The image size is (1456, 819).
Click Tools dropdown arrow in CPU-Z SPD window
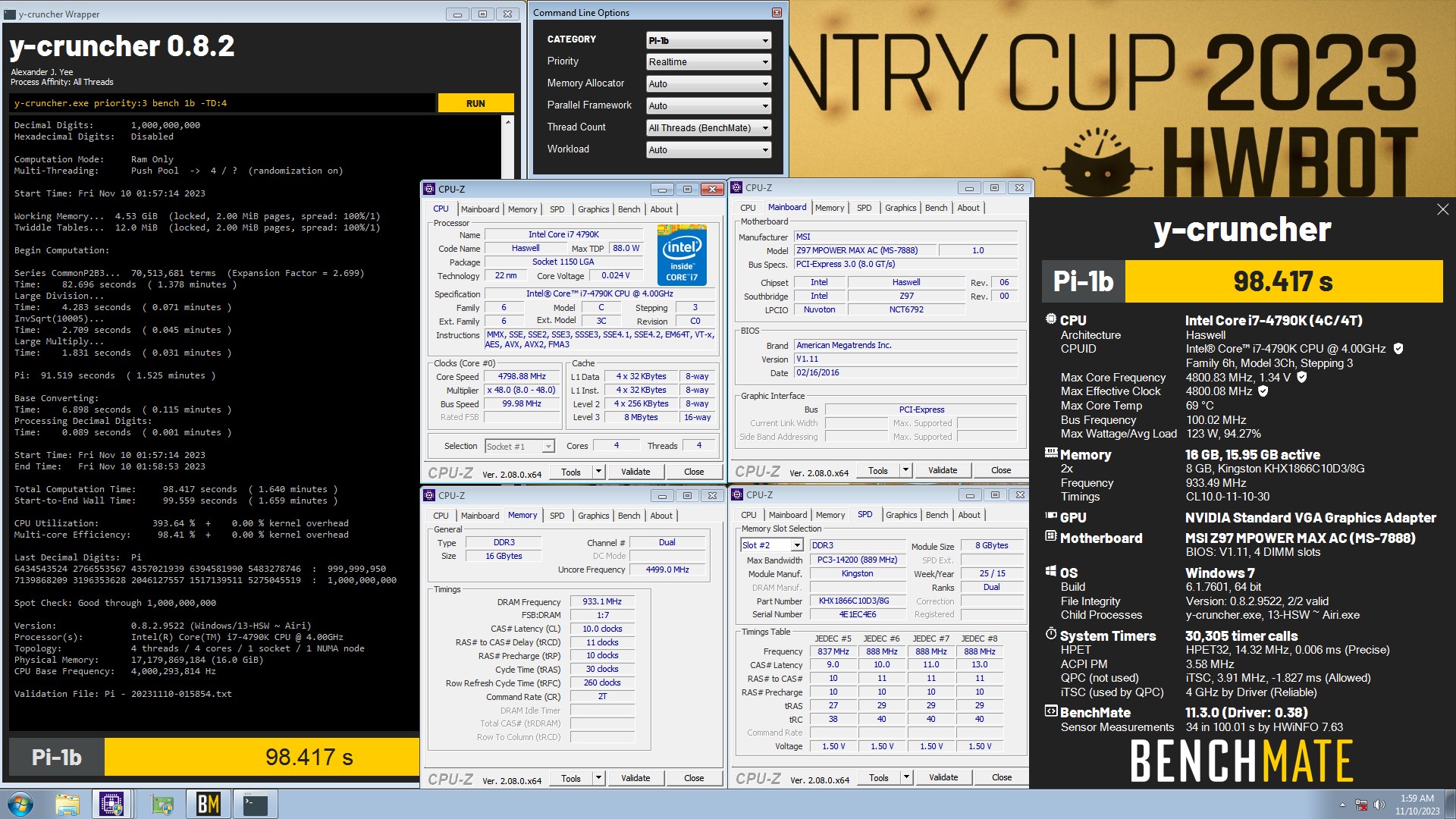pos(905,777)
